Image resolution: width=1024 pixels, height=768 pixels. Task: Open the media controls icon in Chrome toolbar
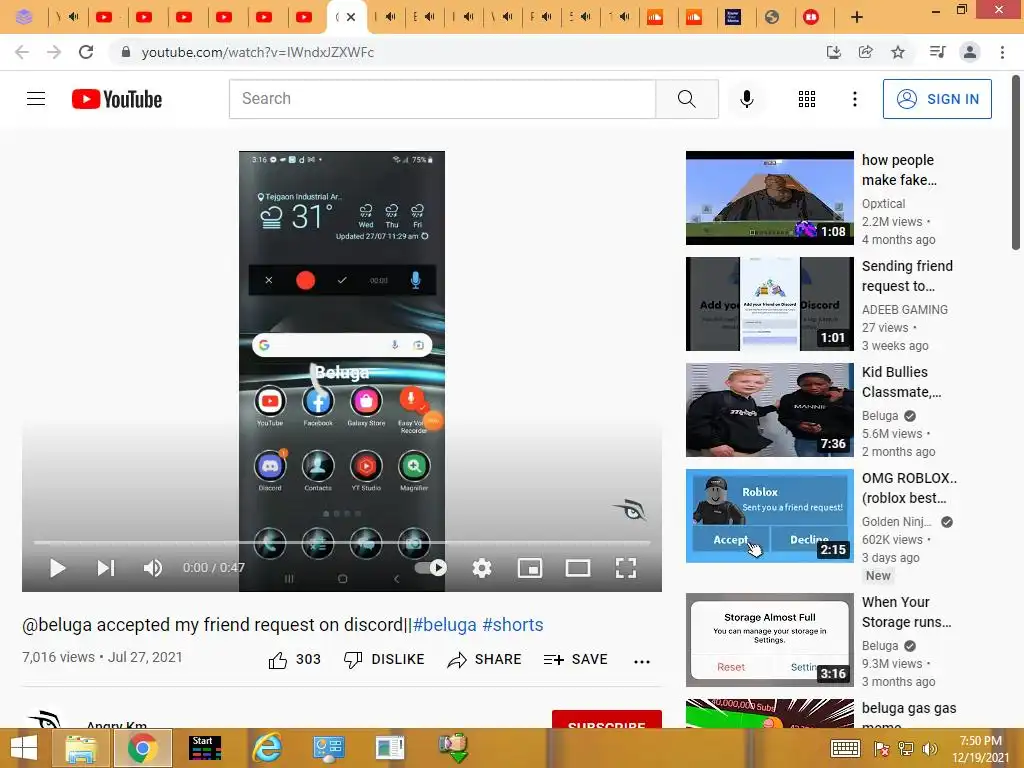point(937,52)
